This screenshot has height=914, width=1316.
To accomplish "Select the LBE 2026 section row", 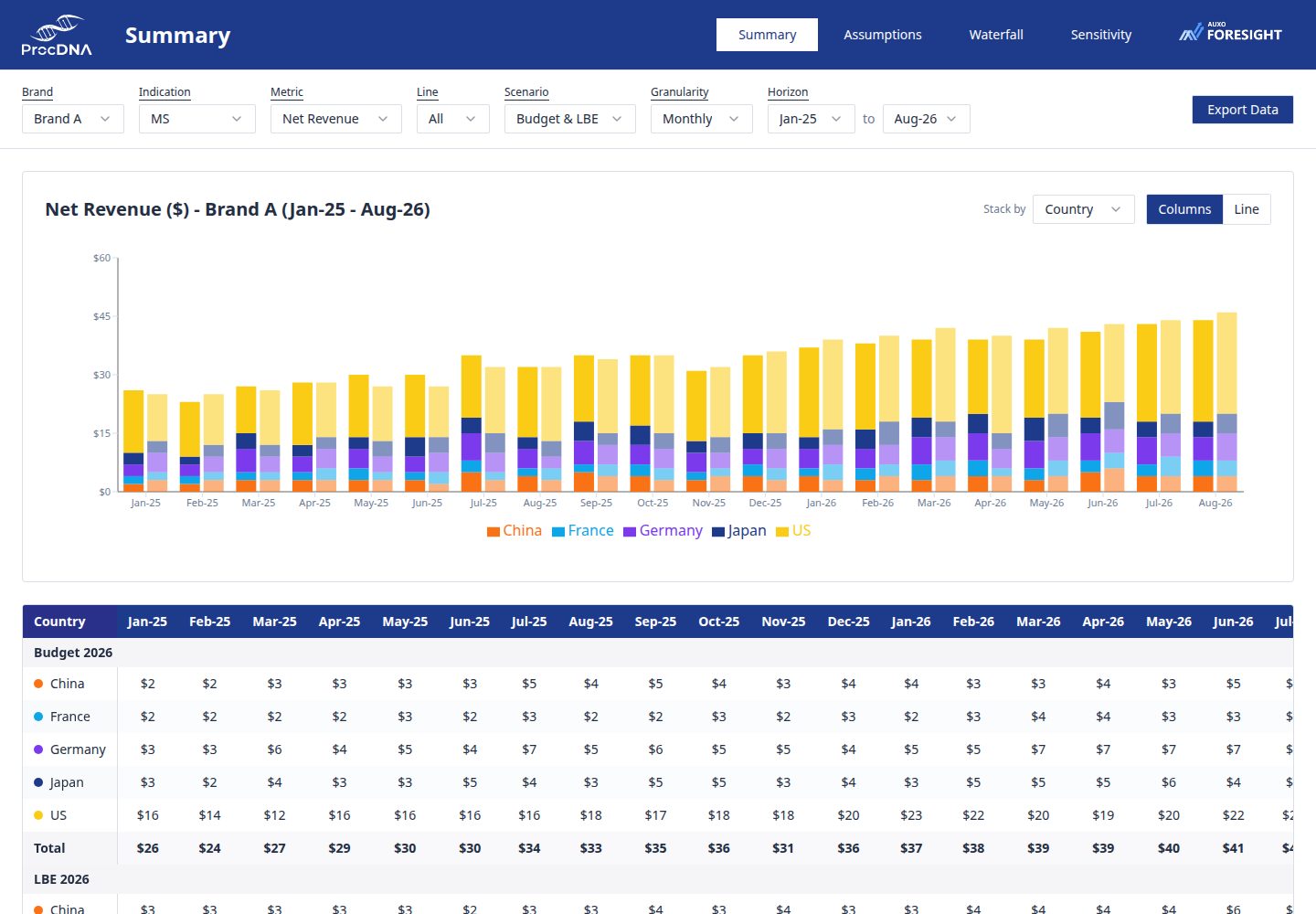I will [x=658, y=879].
